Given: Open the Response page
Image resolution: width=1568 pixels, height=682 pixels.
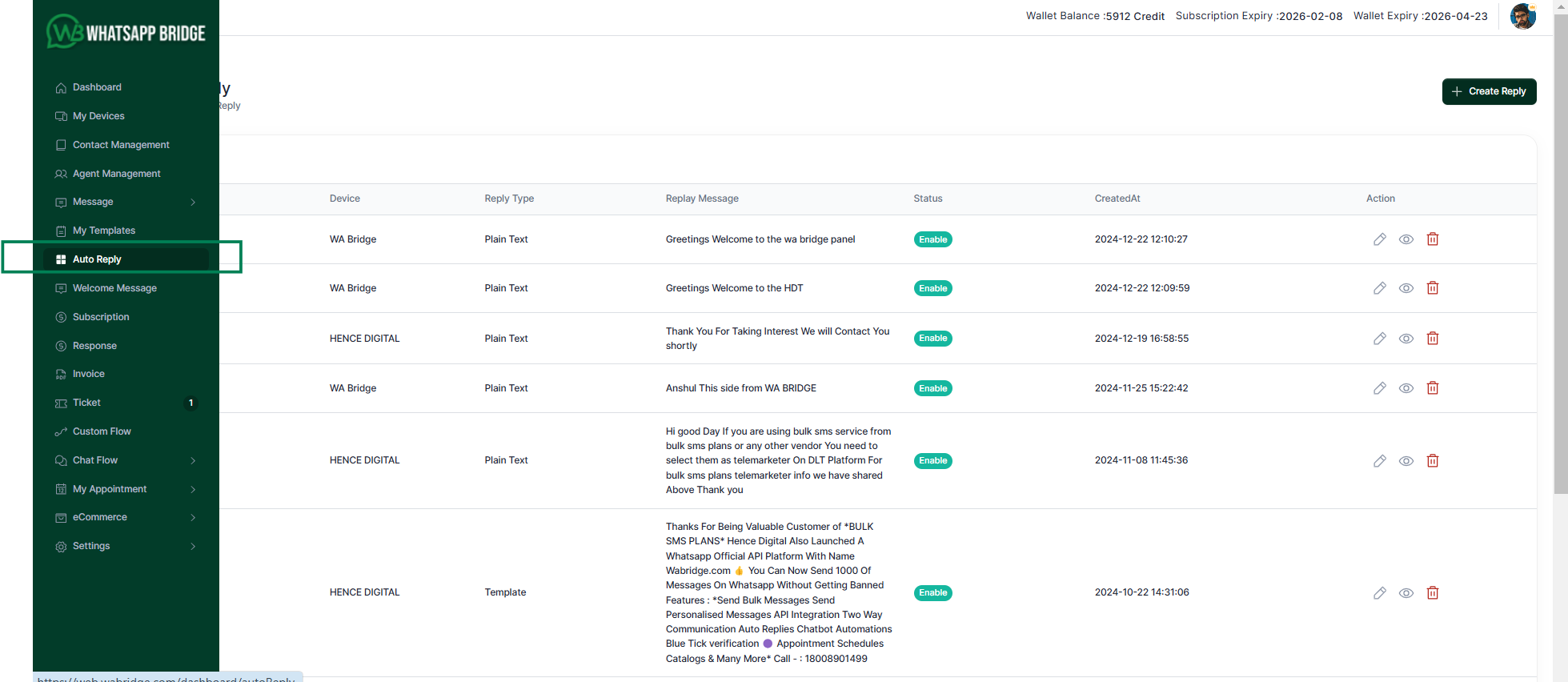Looking at the screenshot, I should tap(94, 346).
